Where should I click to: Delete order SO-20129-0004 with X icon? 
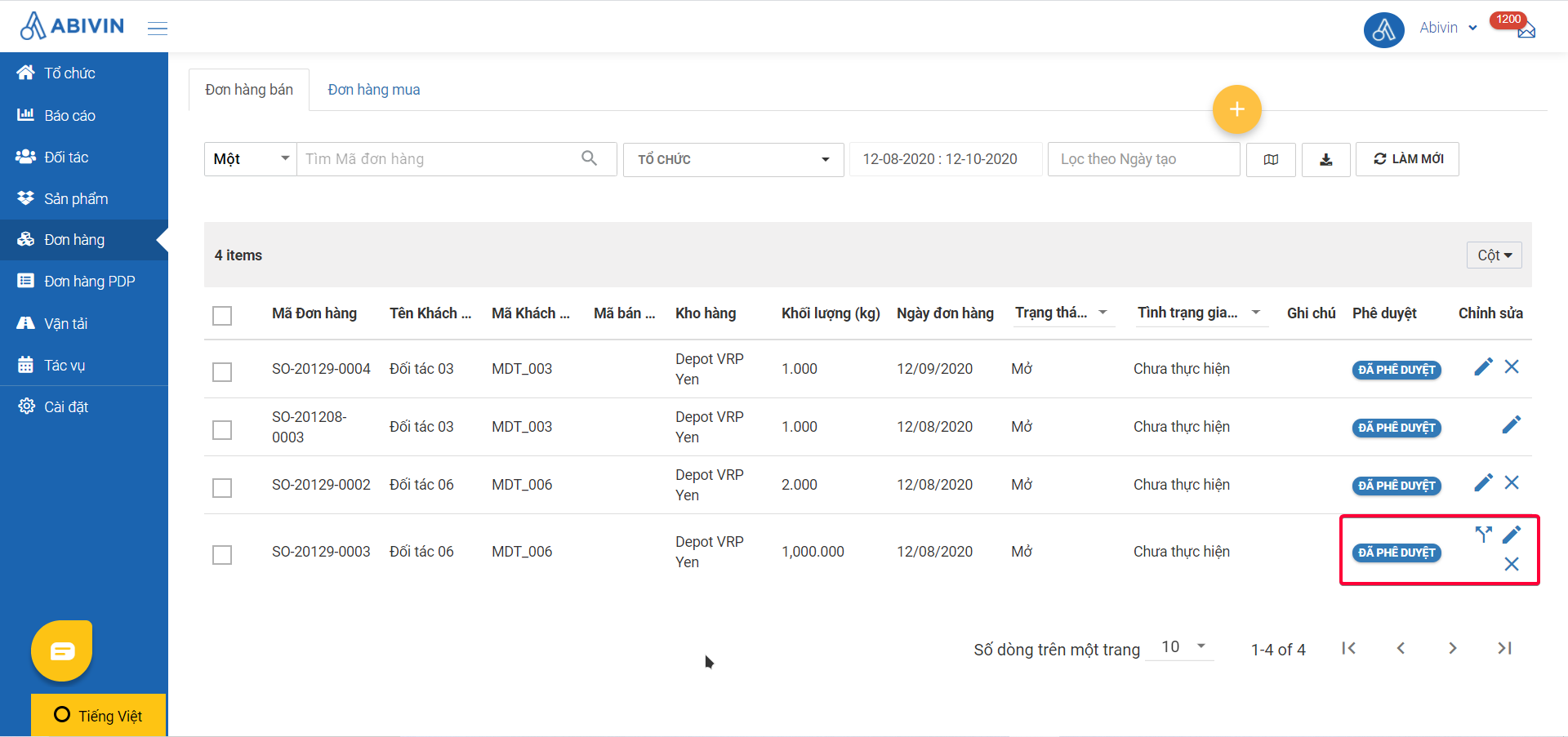tap(1512, 367)
